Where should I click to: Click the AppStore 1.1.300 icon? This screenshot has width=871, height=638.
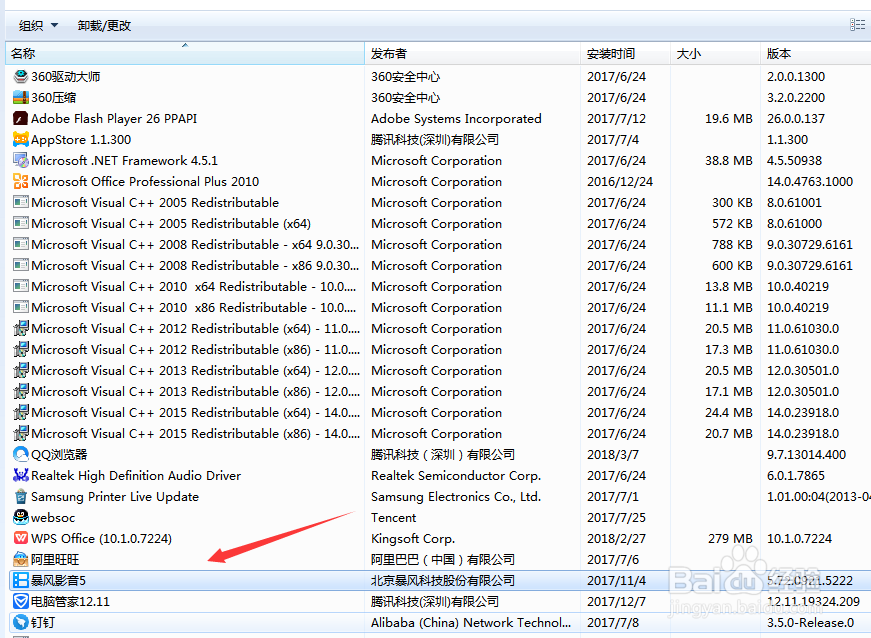21,139
